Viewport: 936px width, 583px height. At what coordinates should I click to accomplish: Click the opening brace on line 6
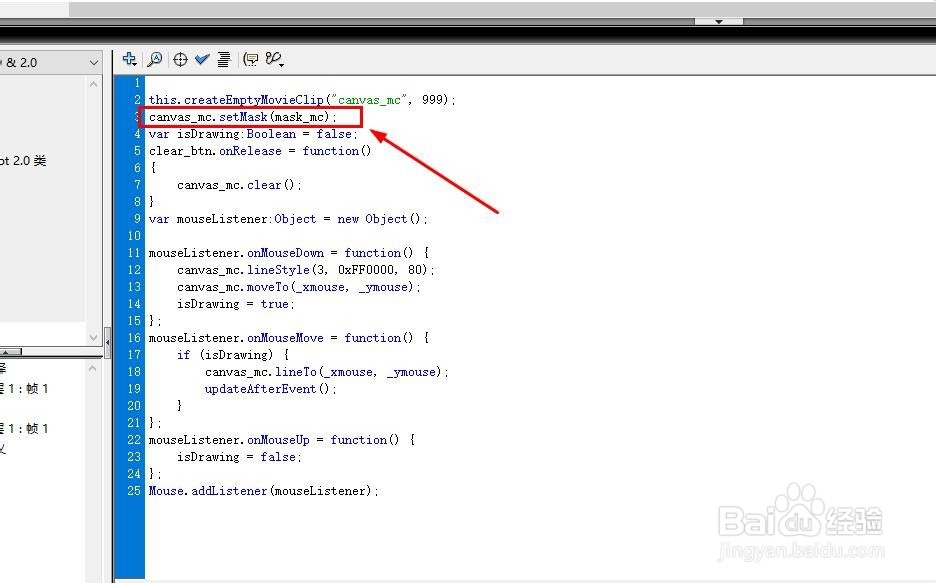tap(153, 168)
